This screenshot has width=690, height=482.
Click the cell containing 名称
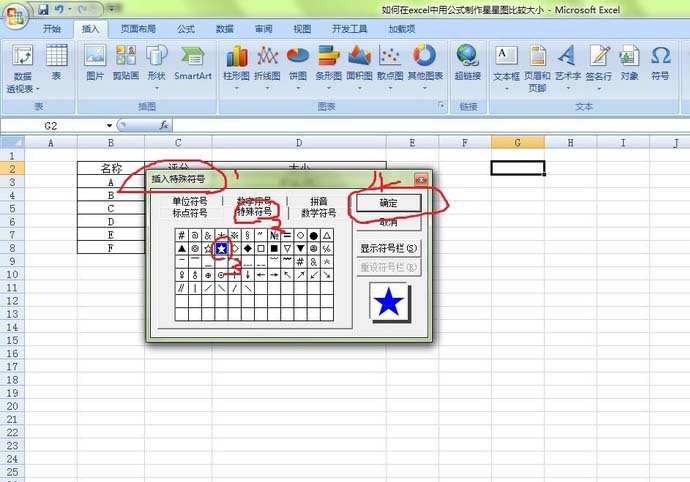[x=111, y=168]
